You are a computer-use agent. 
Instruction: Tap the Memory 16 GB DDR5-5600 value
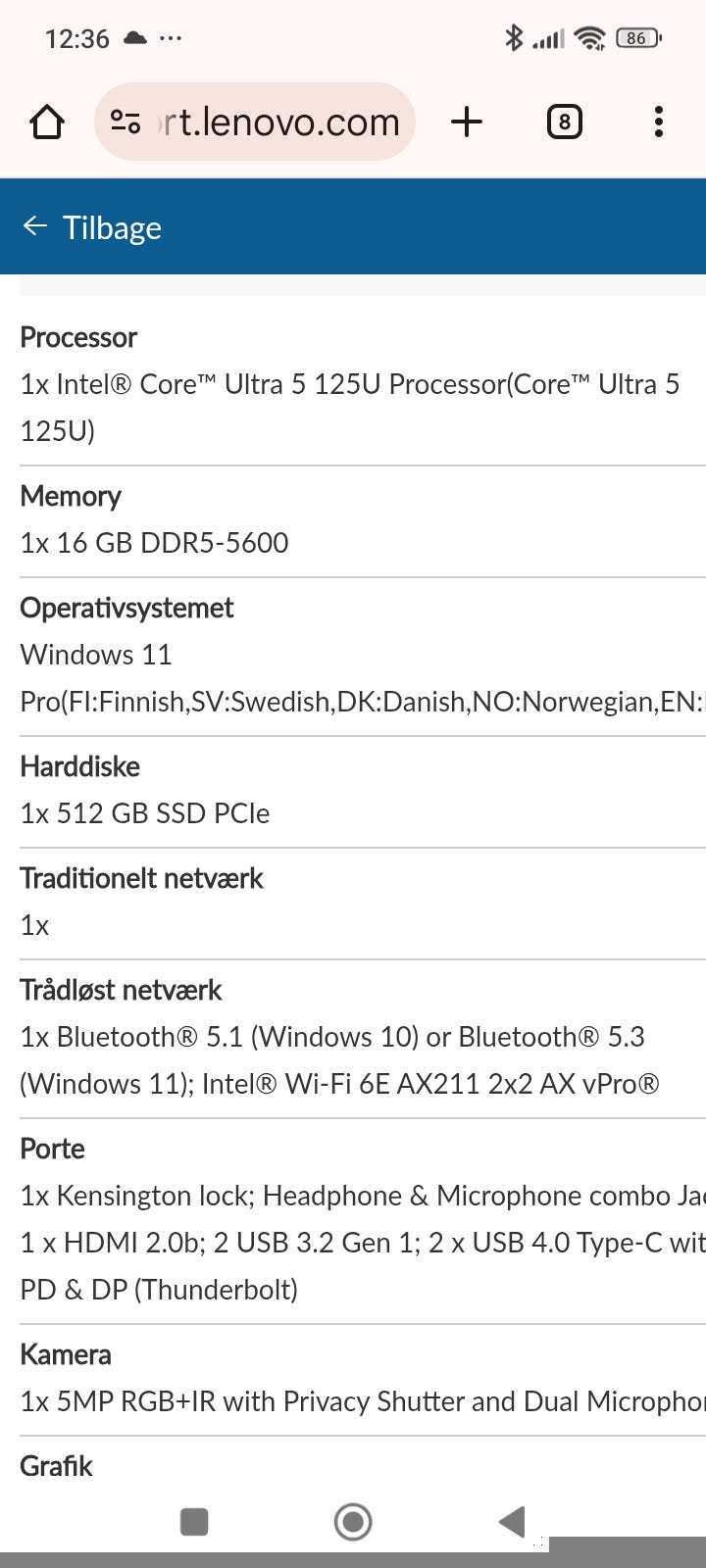point(154,543)
